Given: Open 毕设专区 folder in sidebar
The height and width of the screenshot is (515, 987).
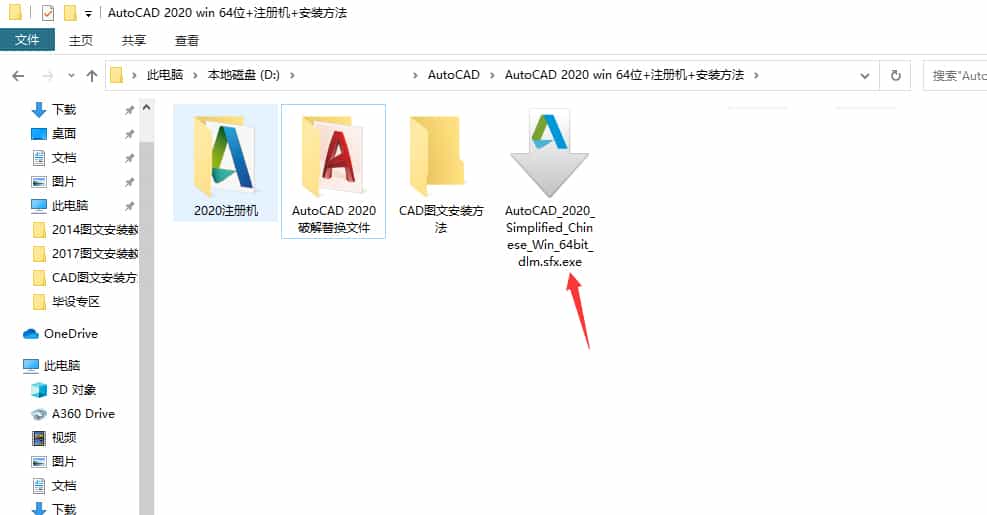Looking at the screenshot, I should pos(66,302).
